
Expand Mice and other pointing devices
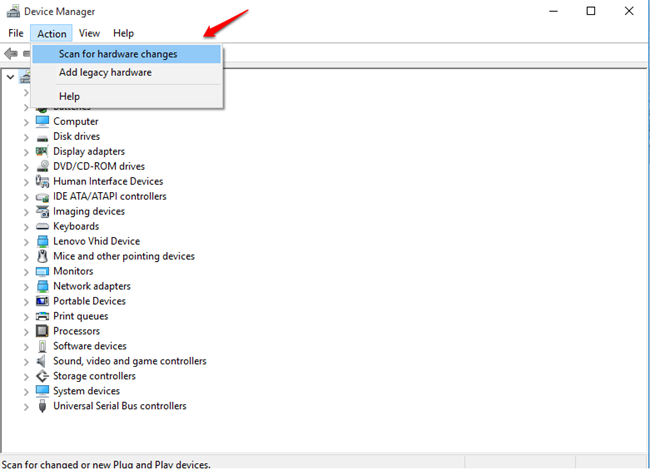pos(27,256)
